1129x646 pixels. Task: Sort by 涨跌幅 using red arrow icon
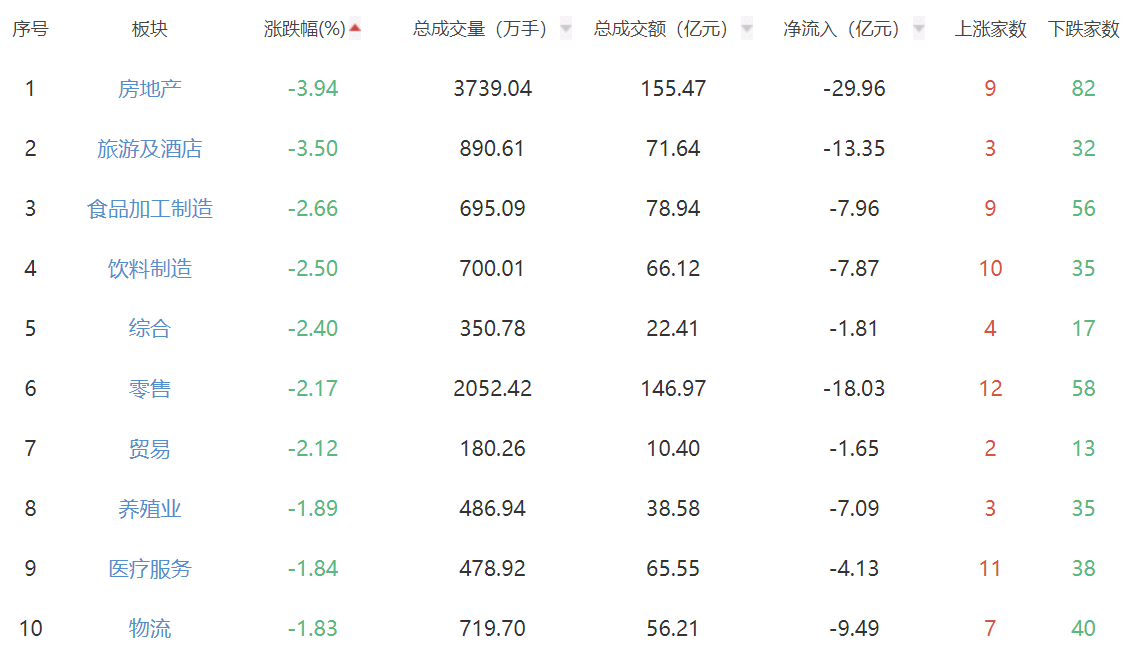pos(355,29)
